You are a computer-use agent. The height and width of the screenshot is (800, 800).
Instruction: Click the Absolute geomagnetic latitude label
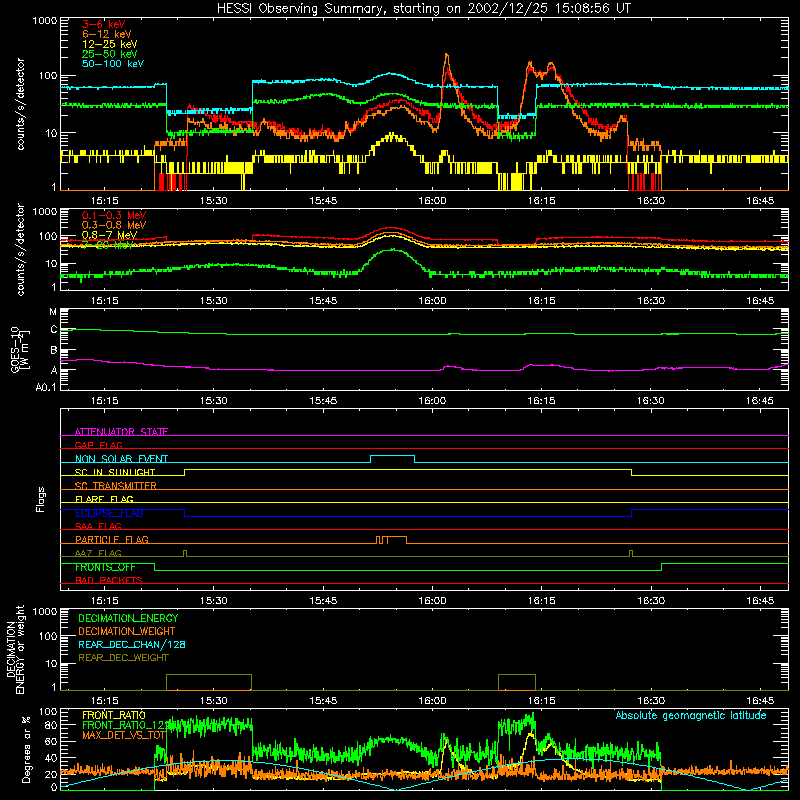pyautogui.click(x=691, y=715)
